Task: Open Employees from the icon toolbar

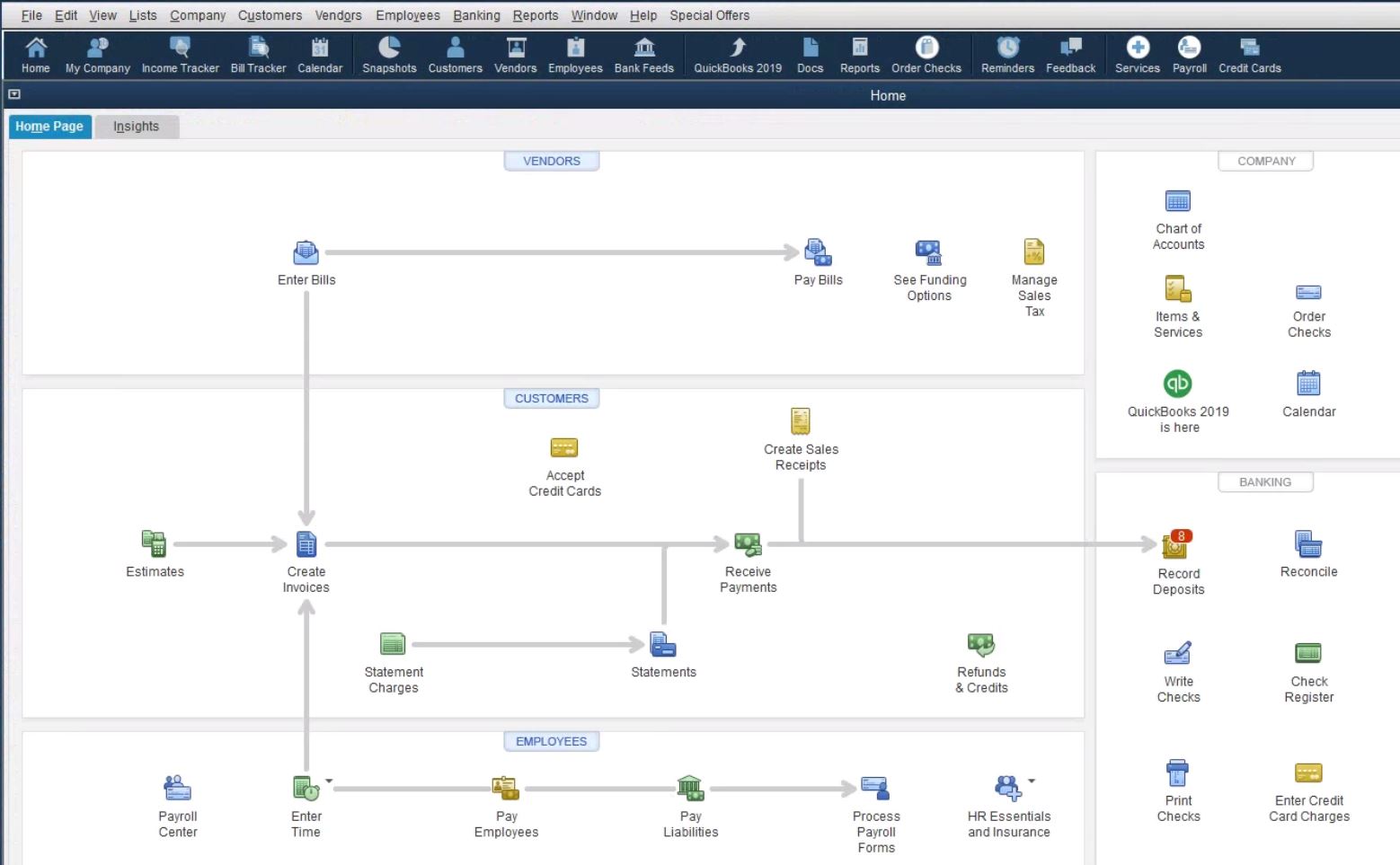Action: [575, 55]
